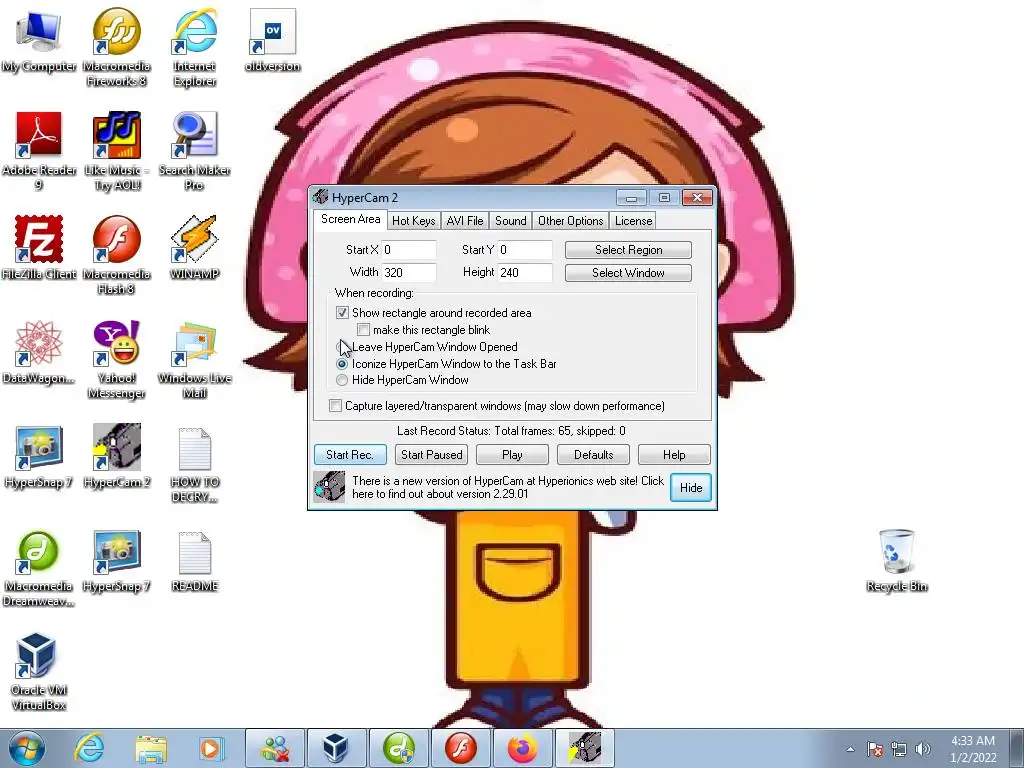
Task: Click the Select Window button
Action: (628, 273)
